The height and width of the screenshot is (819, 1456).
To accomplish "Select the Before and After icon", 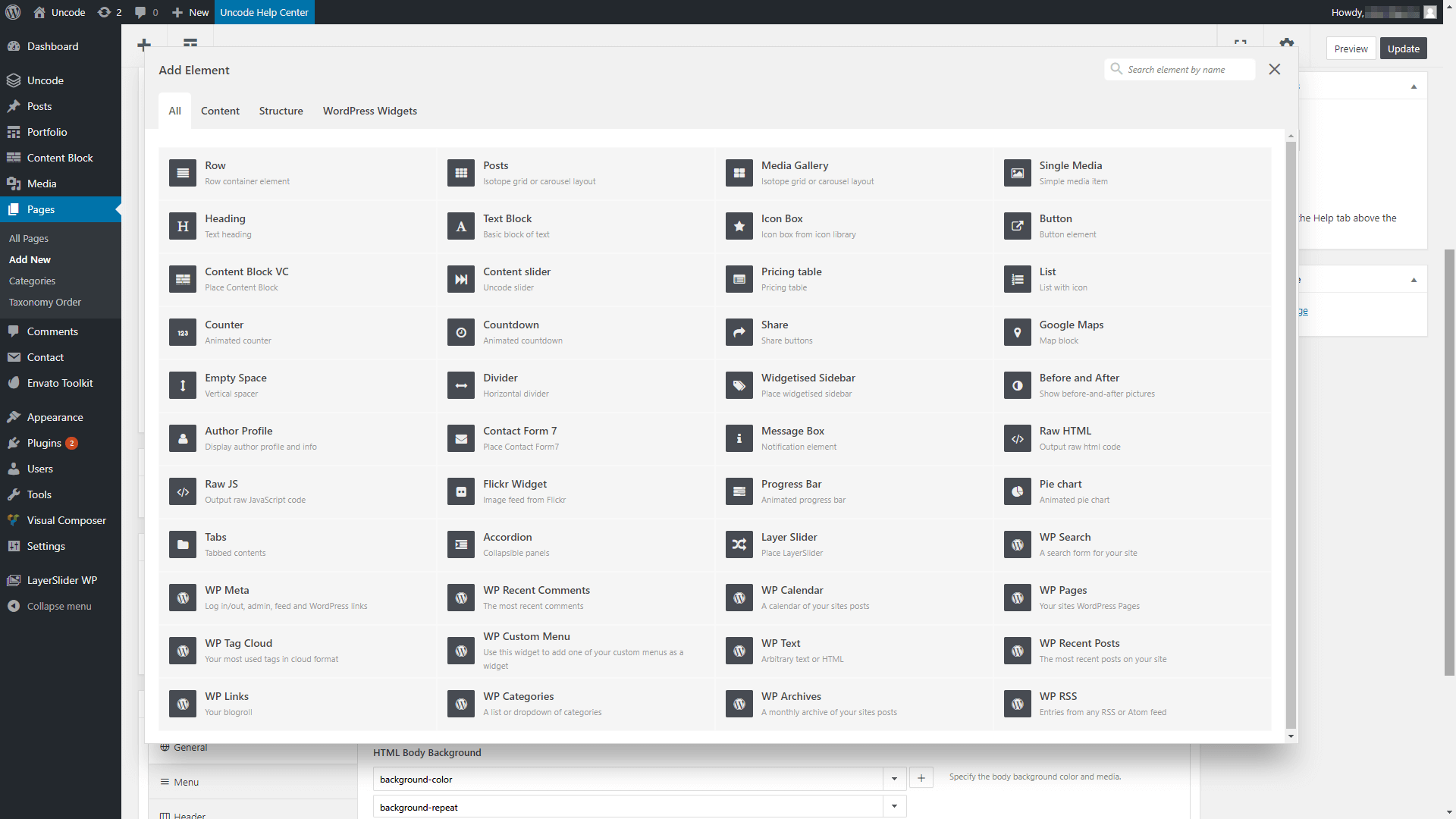I will pyautogui.click(x=1018, y=385).
